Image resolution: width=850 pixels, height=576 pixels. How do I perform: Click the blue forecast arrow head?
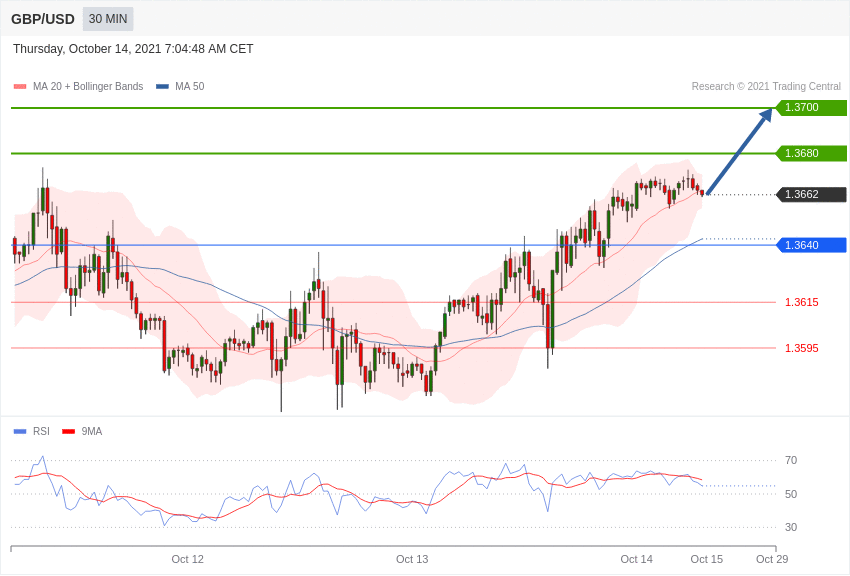click(x=766, y=115)
